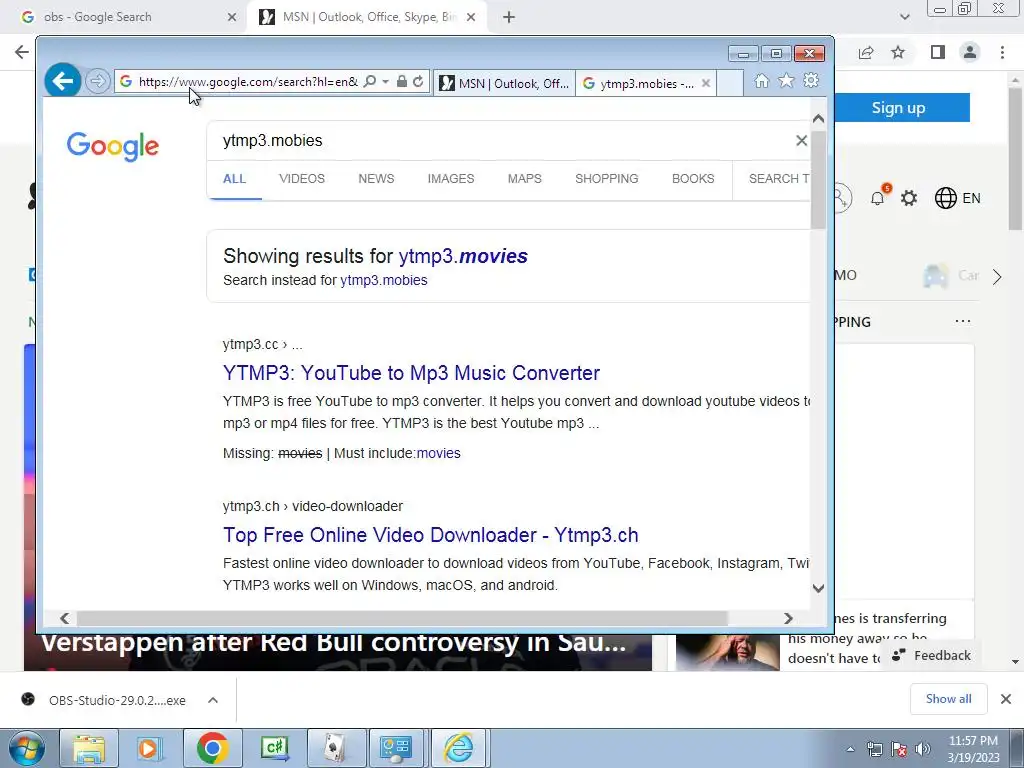Open IE Favorites star icon
The image size is (1024, 768).
click(x=786, y=80)
